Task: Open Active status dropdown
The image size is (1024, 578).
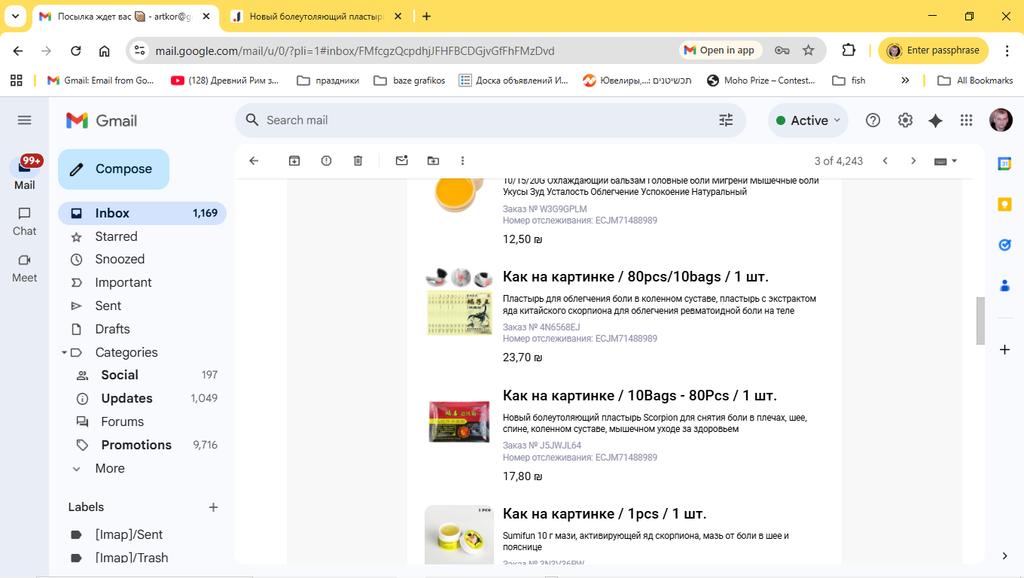Action: point(808,120)
